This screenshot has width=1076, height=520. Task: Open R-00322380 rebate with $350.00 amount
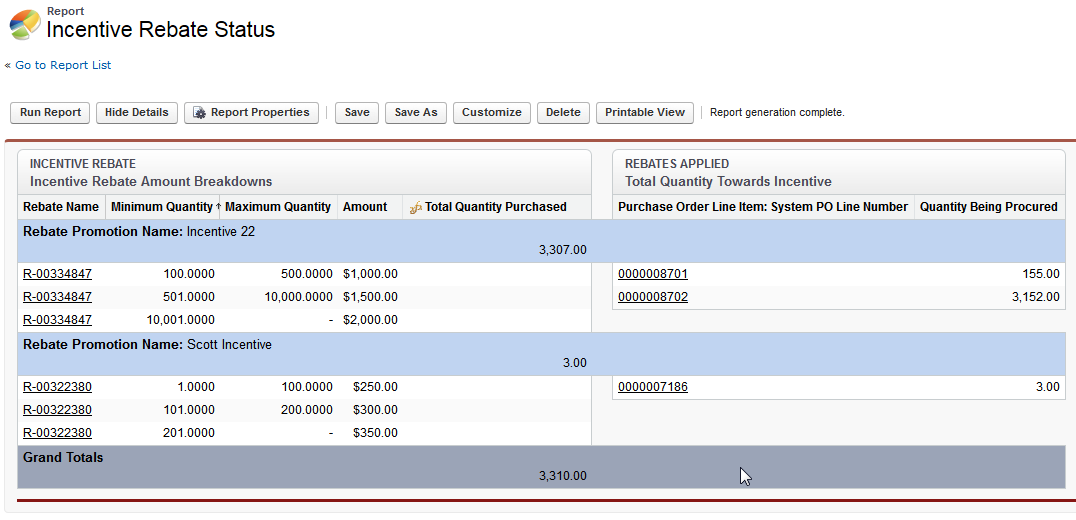click(x=57, y=433)
